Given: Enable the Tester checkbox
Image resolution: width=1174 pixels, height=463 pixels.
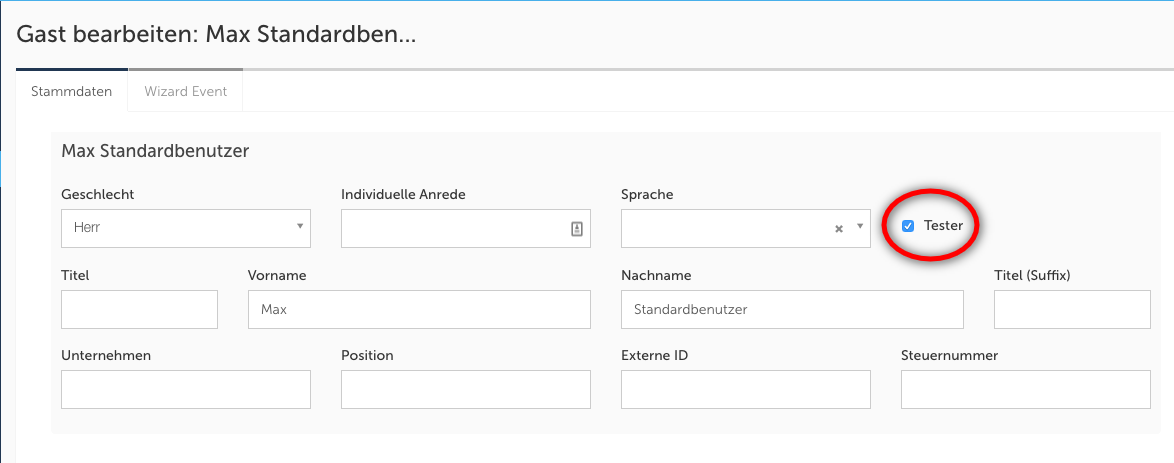Looking at the screenshot, I should pos(908,226).
